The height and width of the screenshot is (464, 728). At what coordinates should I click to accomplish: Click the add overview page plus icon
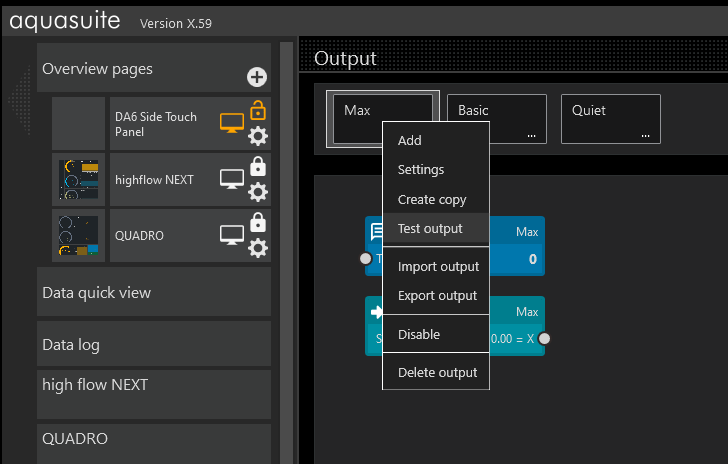pos(257,77)
